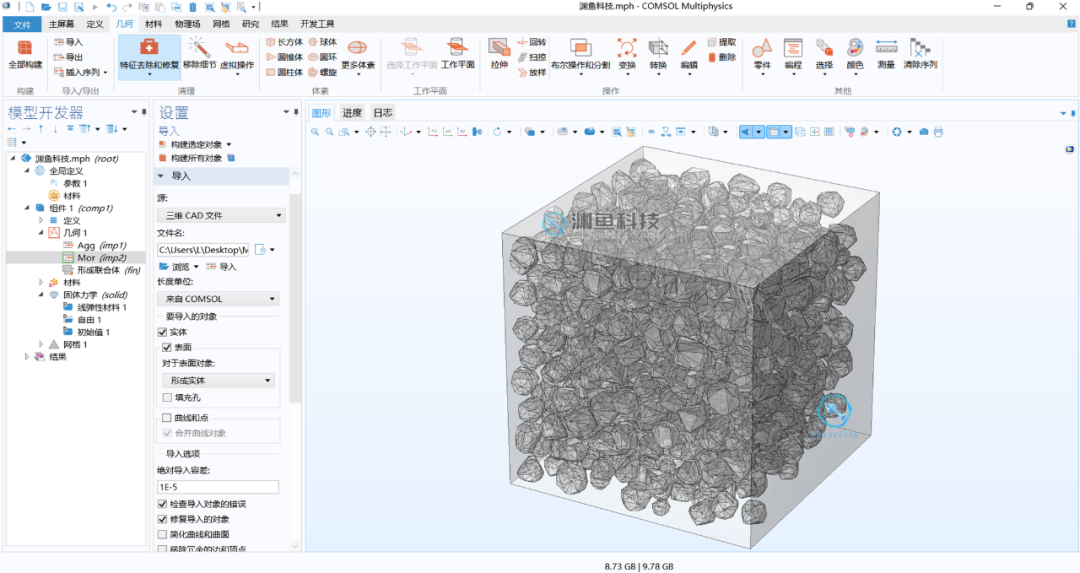Screen dimensions: 1080x573
Task: Click the Work Plane (工作平面) icon
Action: click(457, 48)
